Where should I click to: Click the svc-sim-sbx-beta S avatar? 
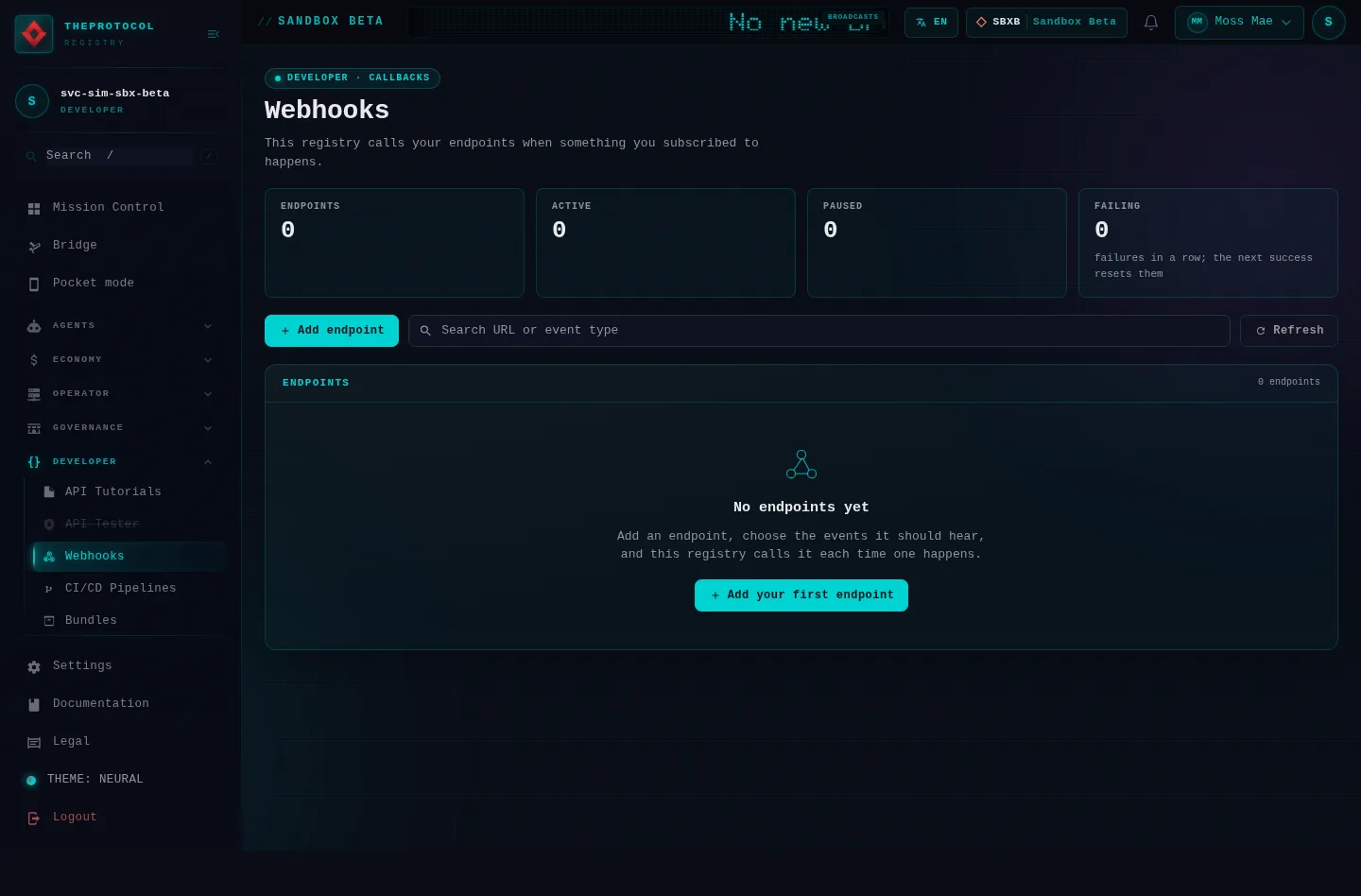coord(32,101)
